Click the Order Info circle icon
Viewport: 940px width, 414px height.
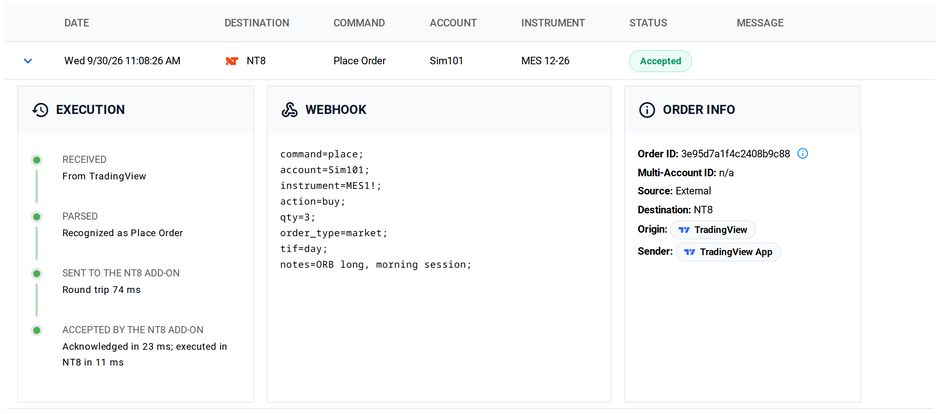point(647,110)
